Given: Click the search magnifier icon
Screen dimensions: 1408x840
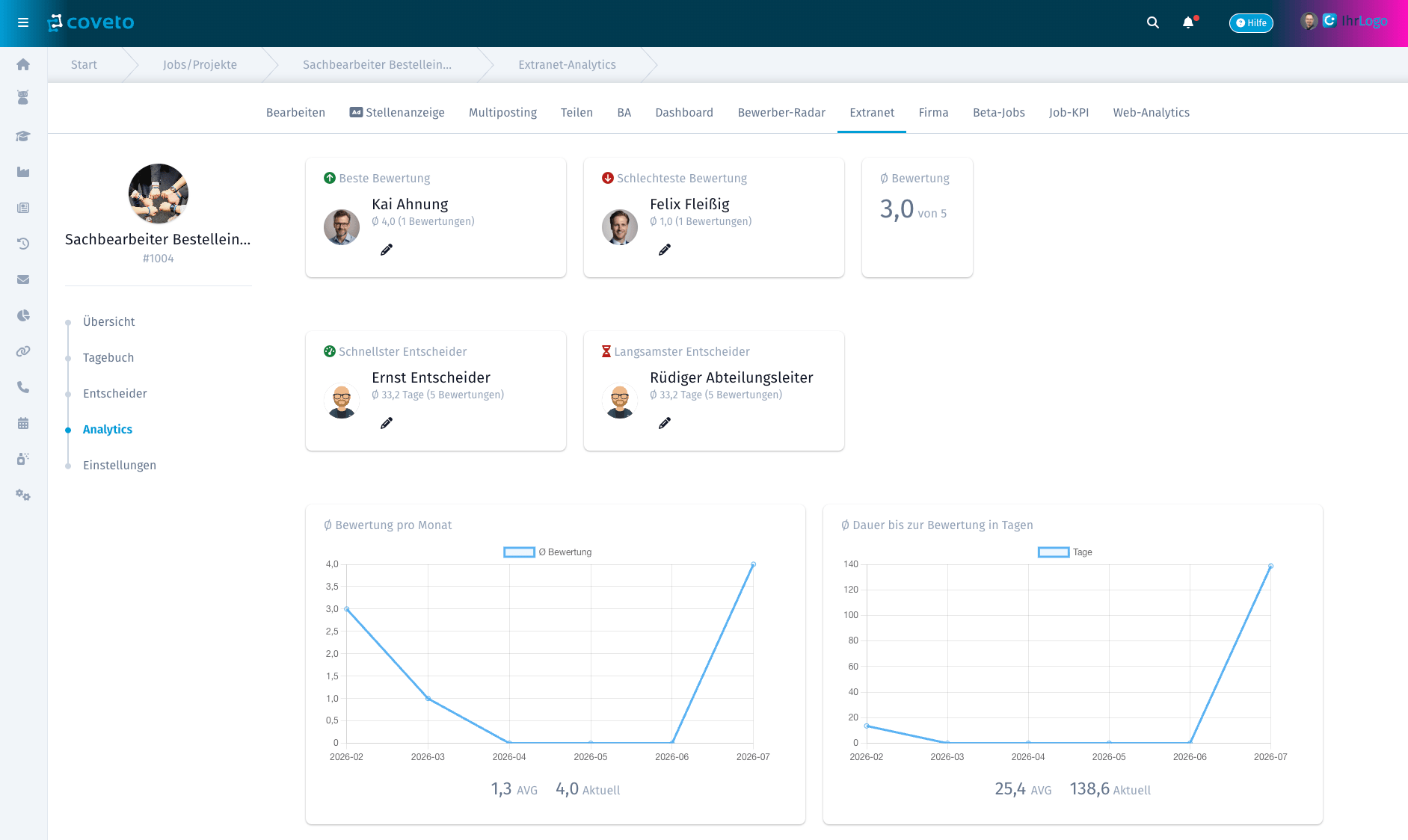Looking at the screenshot, I should coord(1153,22).
